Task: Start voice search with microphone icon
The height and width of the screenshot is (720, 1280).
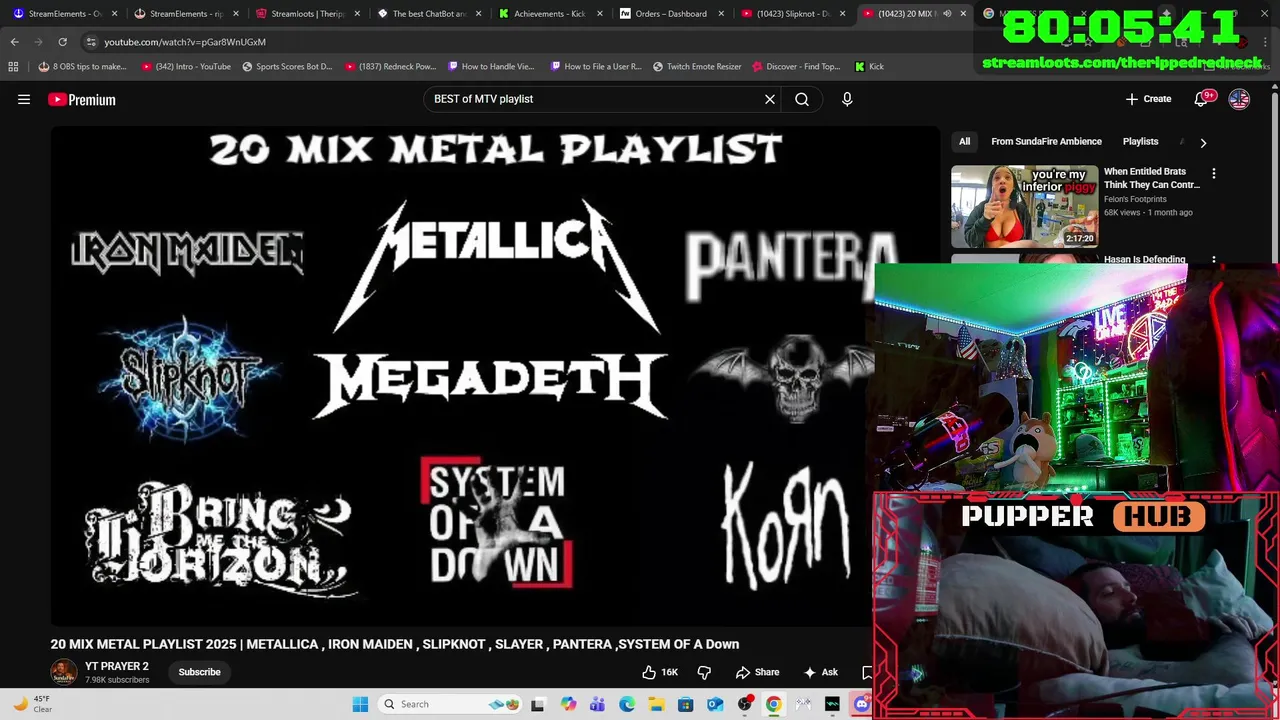Action: coord(847,99)
